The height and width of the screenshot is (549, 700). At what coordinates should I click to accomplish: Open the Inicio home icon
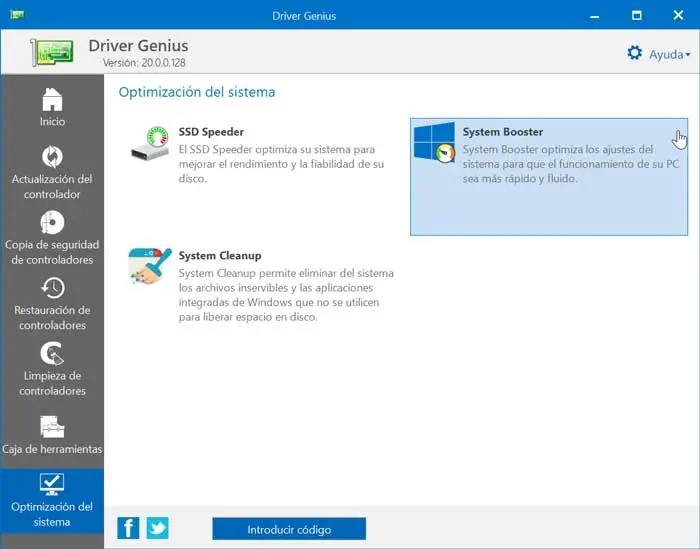[x=52, y=100]
